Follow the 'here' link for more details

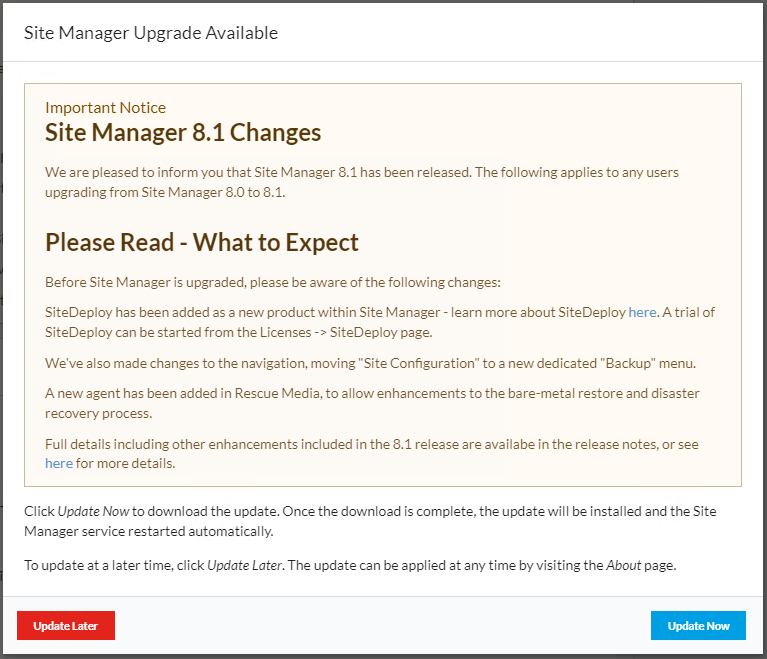[x=59, y=463]
